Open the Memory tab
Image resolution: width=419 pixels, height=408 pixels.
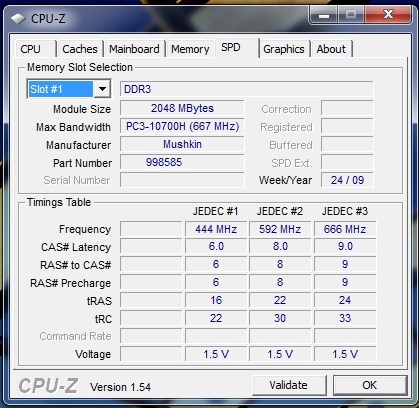tap(190, 49)
